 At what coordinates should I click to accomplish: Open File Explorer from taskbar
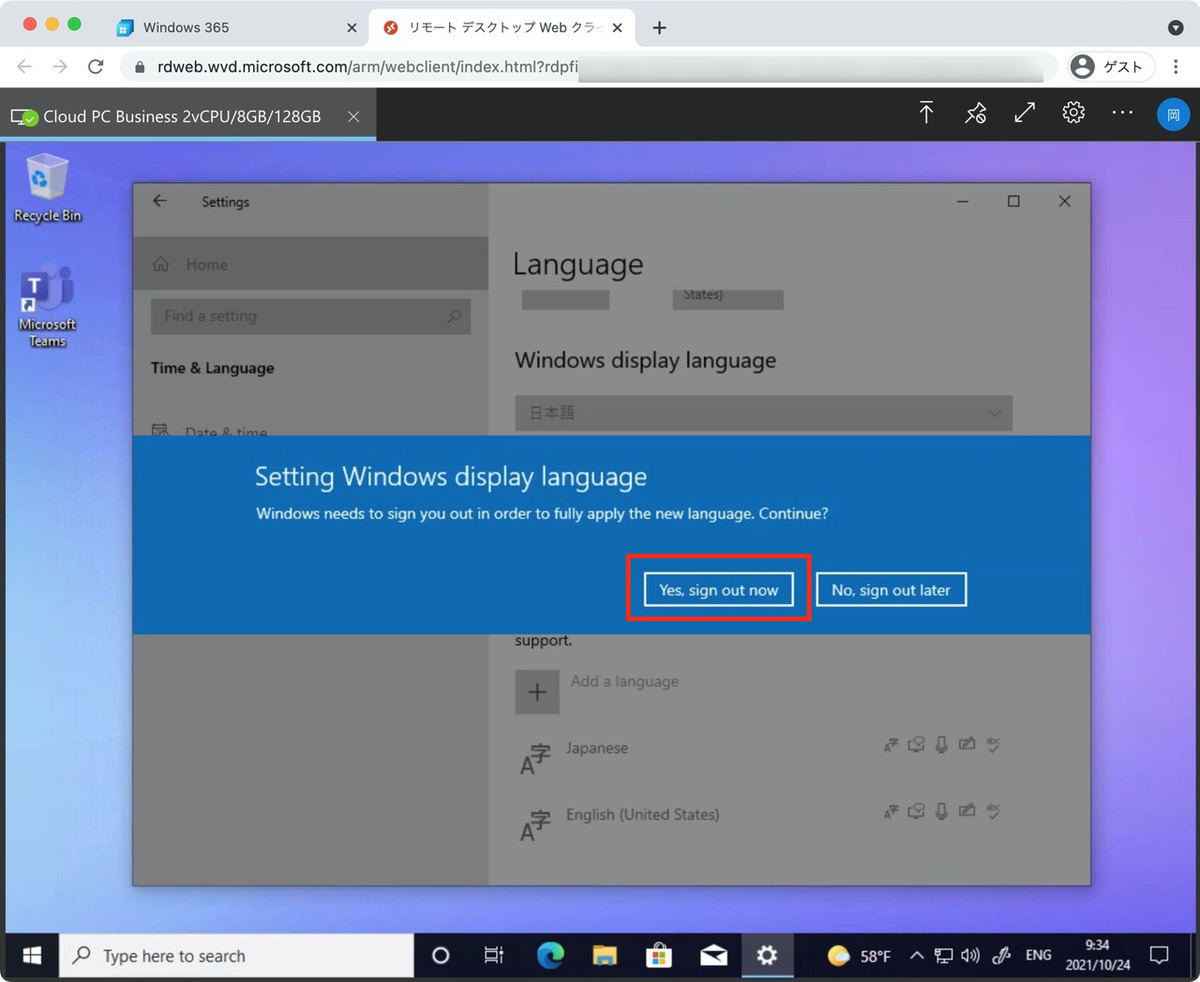click(x=604, y=956)
